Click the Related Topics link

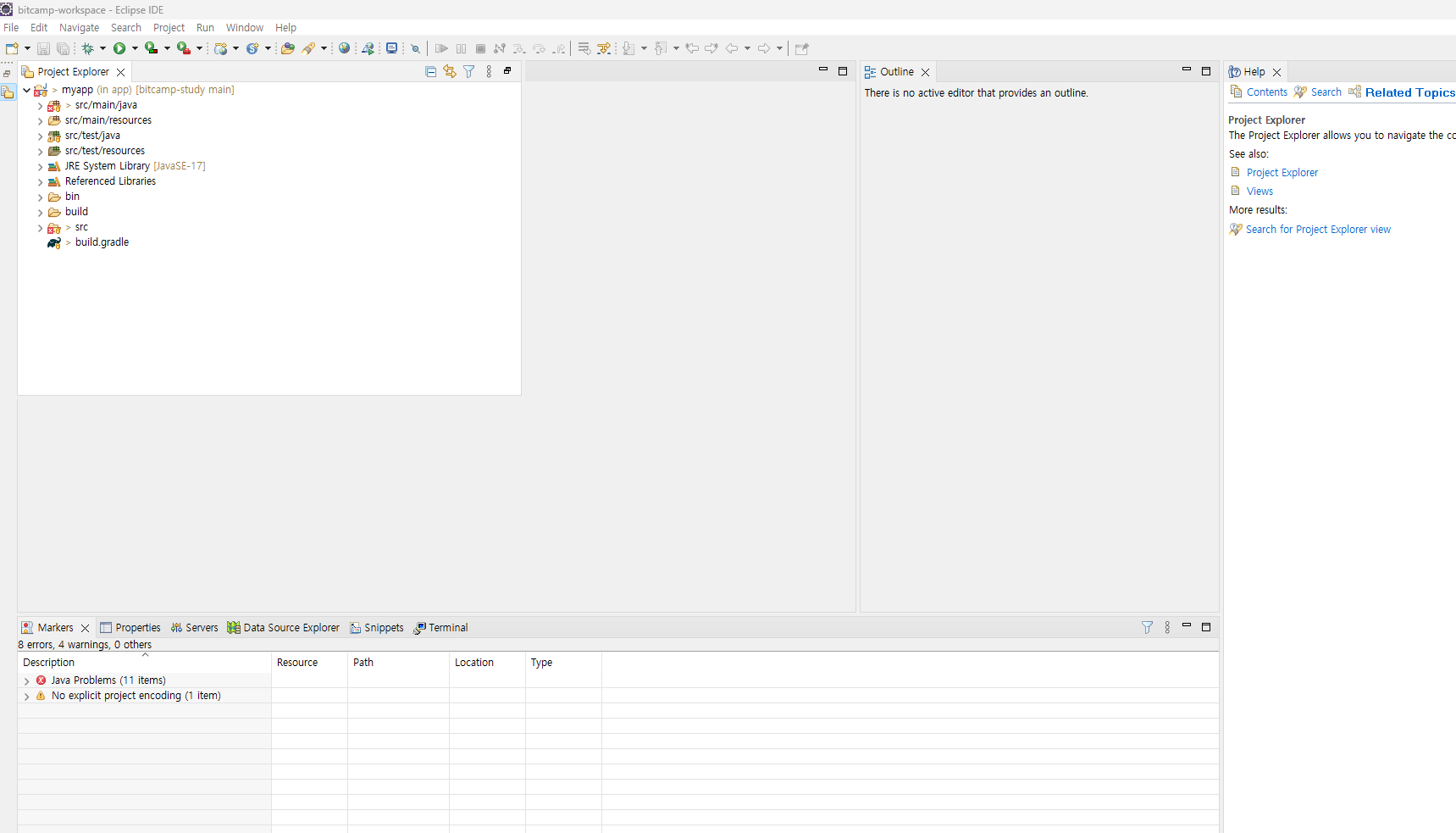(1409, 92)
